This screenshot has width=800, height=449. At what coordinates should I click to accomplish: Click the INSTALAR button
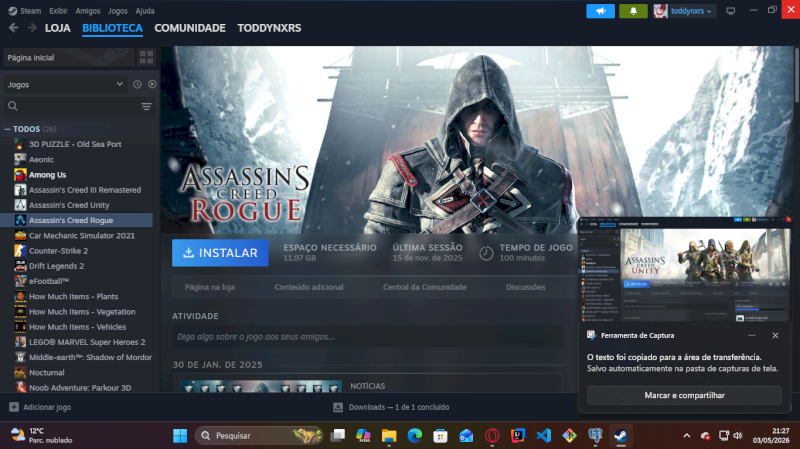[x=220, y=253]
